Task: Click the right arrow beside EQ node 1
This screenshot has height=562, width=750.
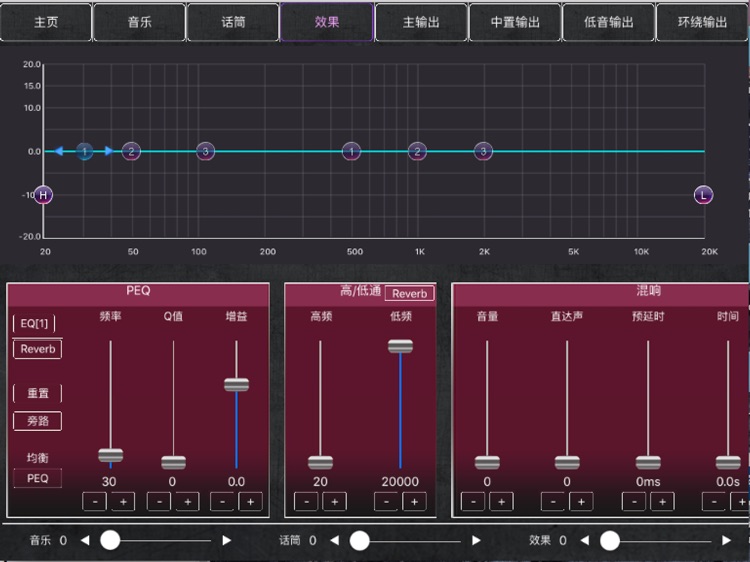Action: pyautogui.click(x=109, y=151)
